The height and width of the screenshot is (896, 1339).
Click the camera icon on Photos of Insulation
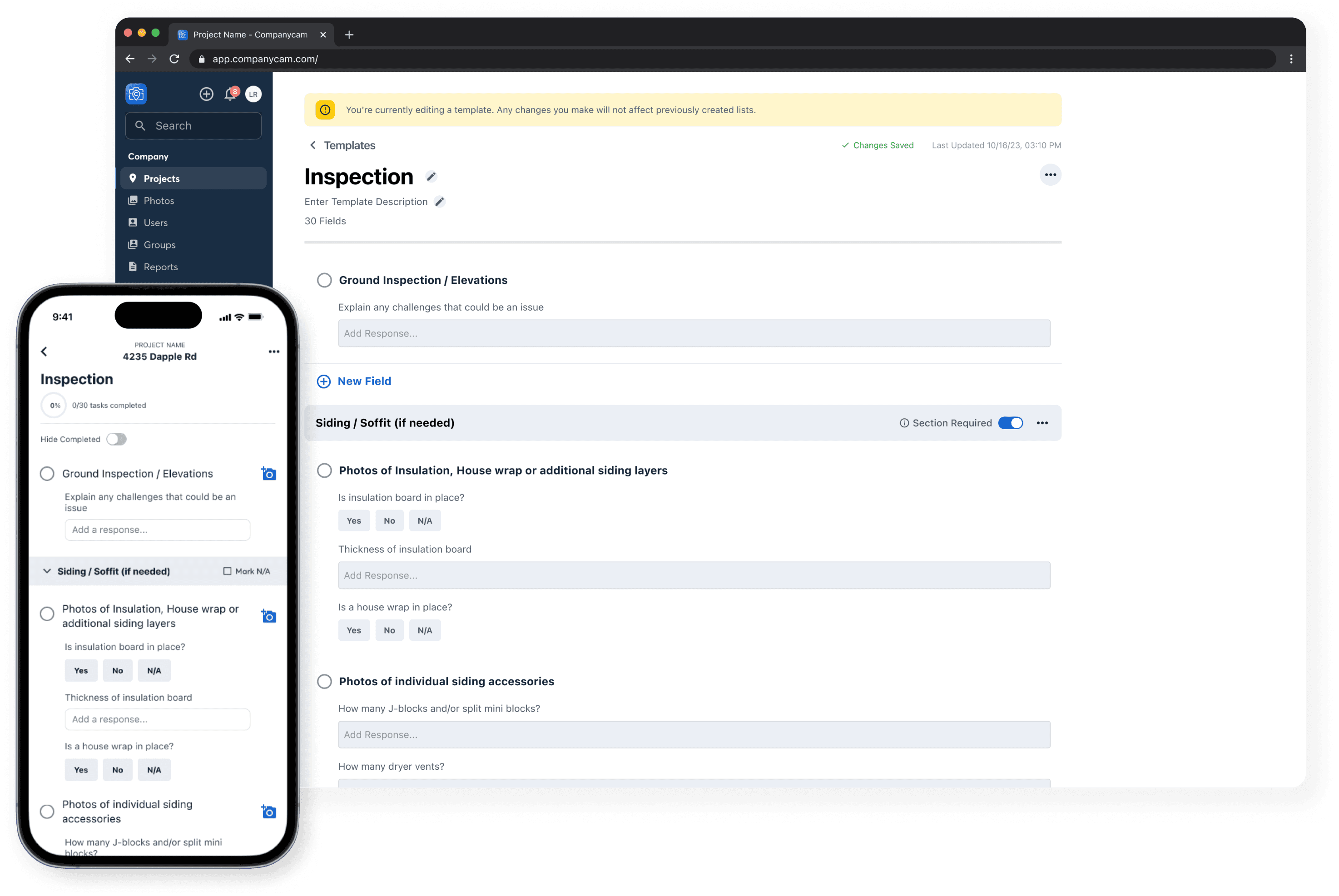pos(269,615)
